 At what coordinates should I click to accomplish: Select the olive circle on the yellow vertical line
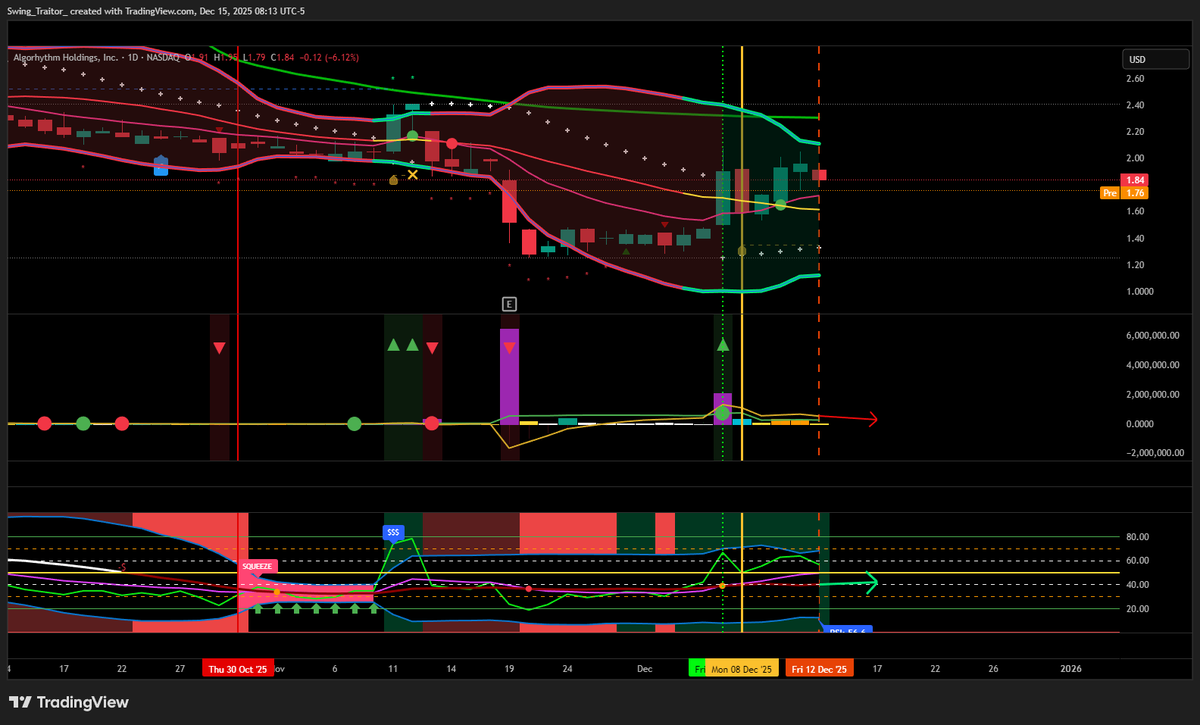(x=742, y=252)
